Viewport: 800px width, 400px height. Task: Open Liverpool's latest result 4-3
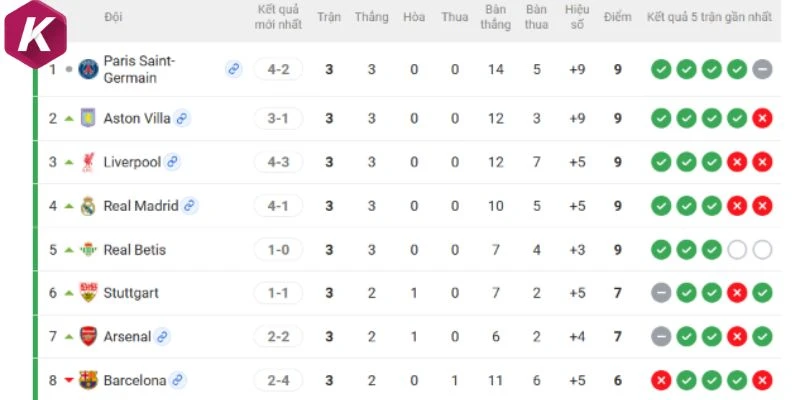coord(278,162)
